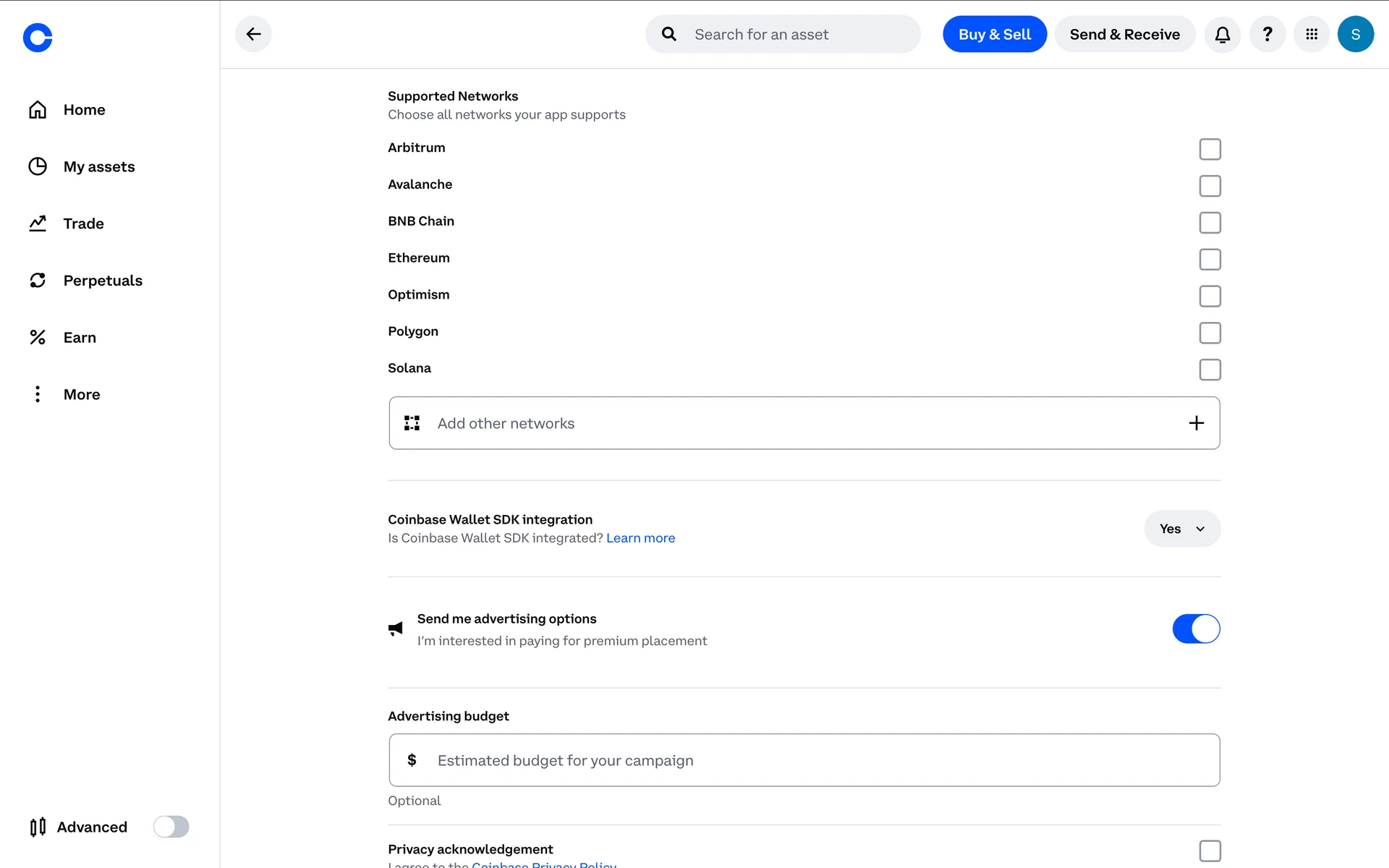Open the user profile avatar
Image resolution: width=1389 pixels, height=868 pixels.
[x=1355, y=34]
